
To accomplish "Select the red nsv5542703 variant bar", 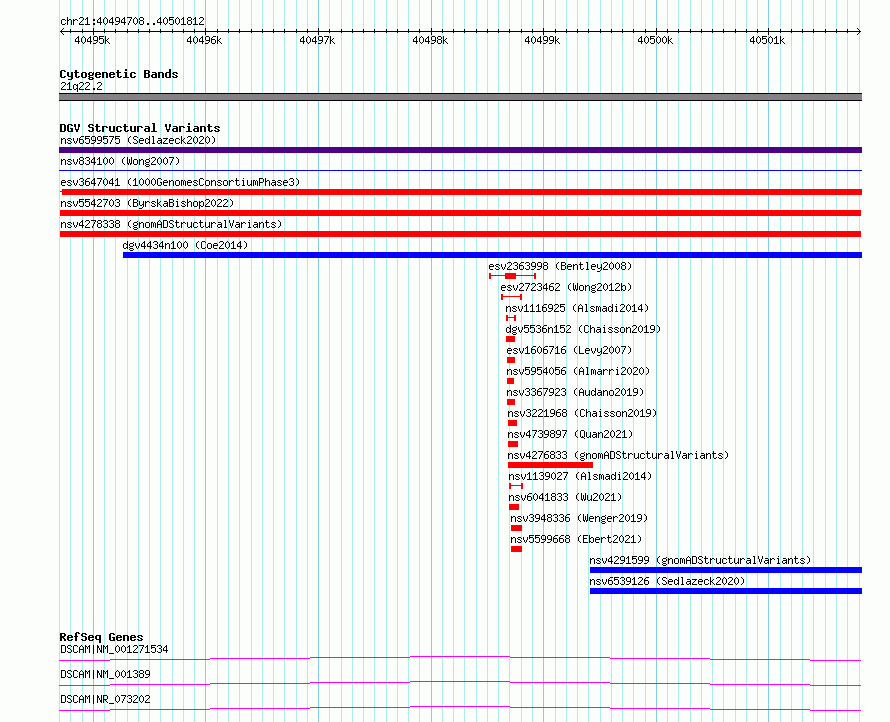I will pyautogui.click(x=460, y=213).
